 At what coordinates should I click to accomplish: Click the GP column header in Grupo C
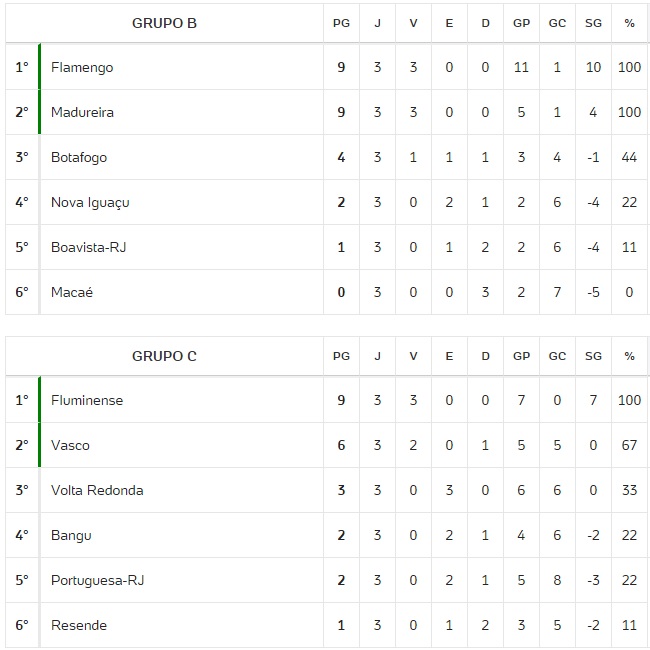pyautogui.click(x=521, y=357)
